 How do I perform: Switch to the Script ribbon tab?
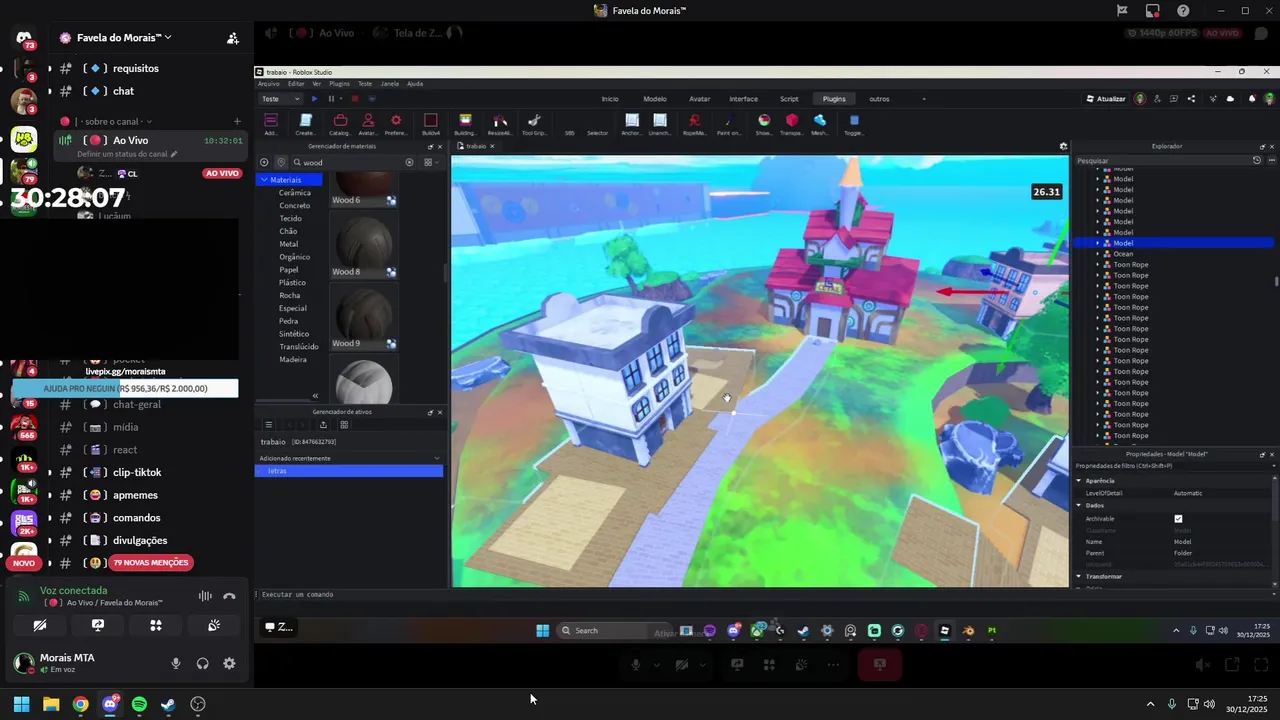click(789, 99)
